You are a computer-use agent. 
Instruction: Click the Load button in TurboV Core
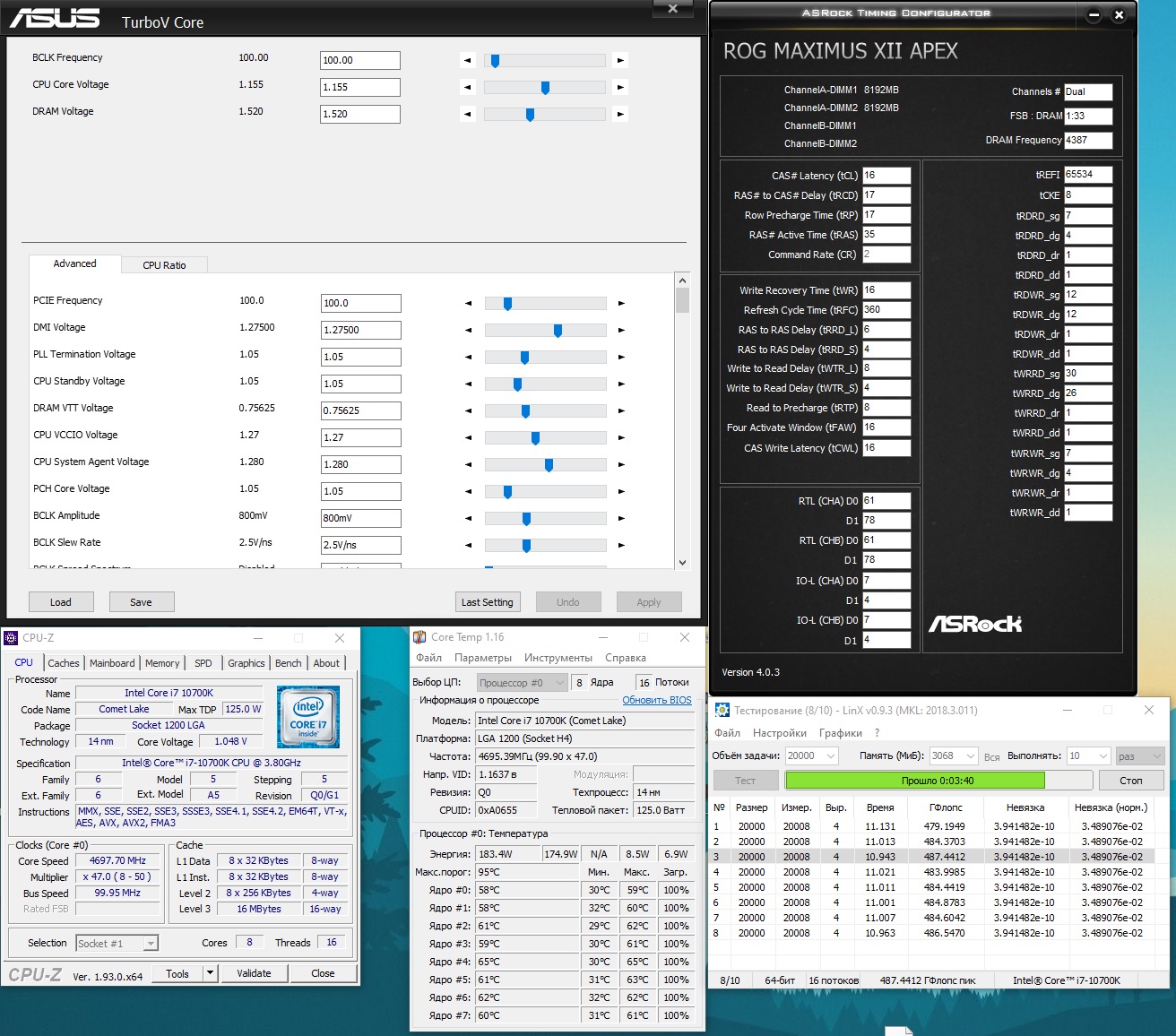[61, 602]
